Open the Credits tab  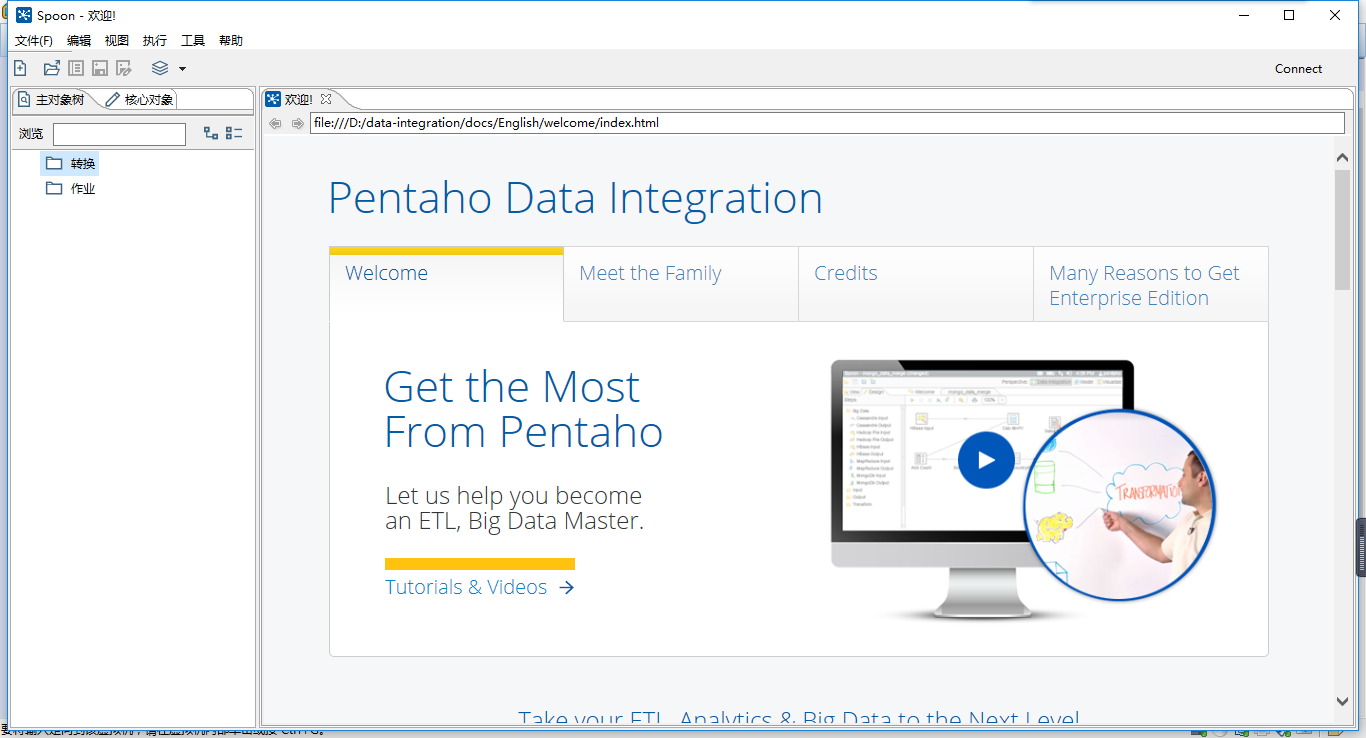point(916,284)
